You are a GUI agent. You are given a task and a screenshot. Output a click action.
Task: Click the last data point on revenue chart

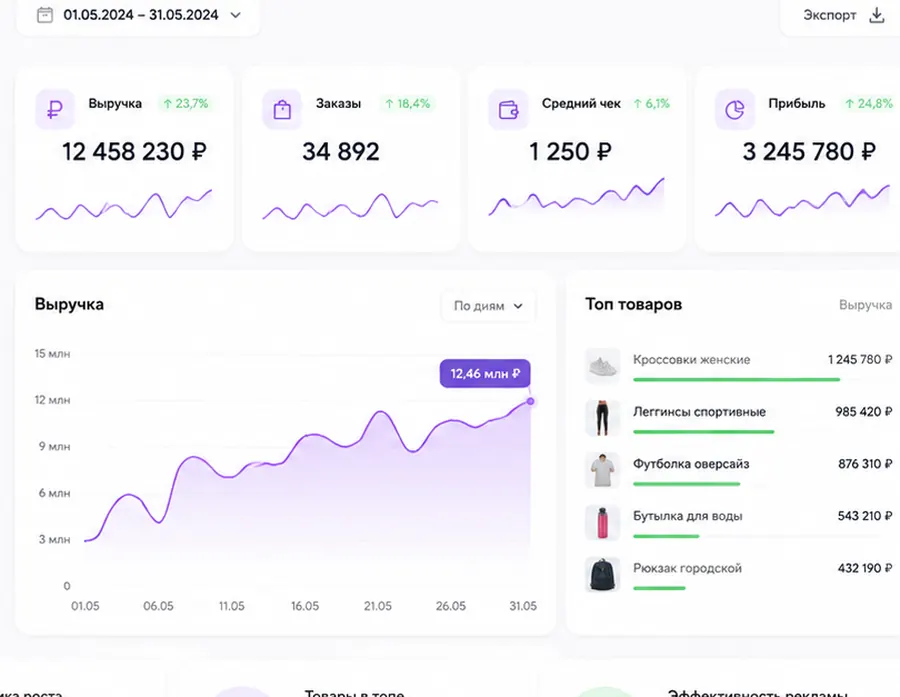(x=530, y=401)
